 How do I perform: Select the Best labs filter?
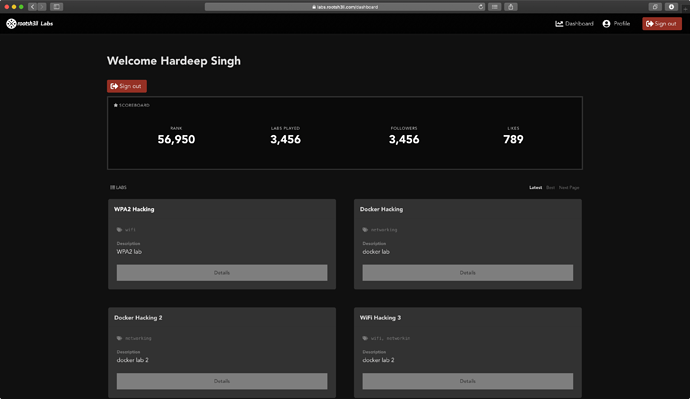click(x=550, y=187)
